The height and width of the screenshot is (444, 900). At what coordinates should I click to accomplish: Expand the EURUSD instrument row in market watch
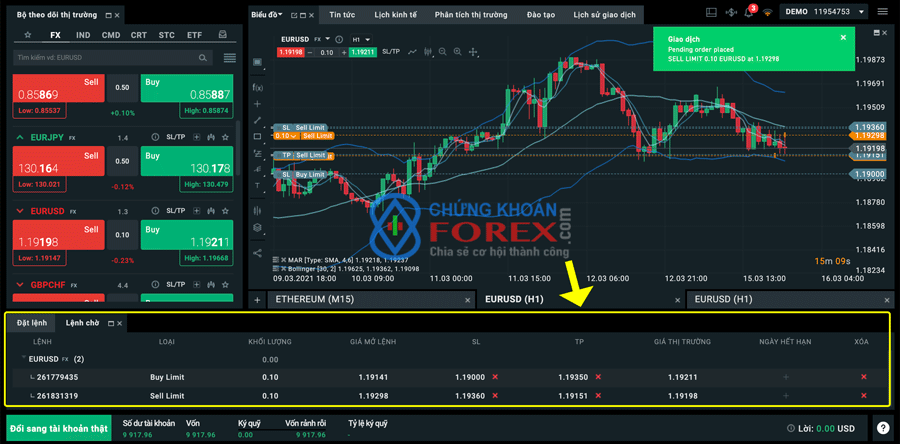click(20, 211)
